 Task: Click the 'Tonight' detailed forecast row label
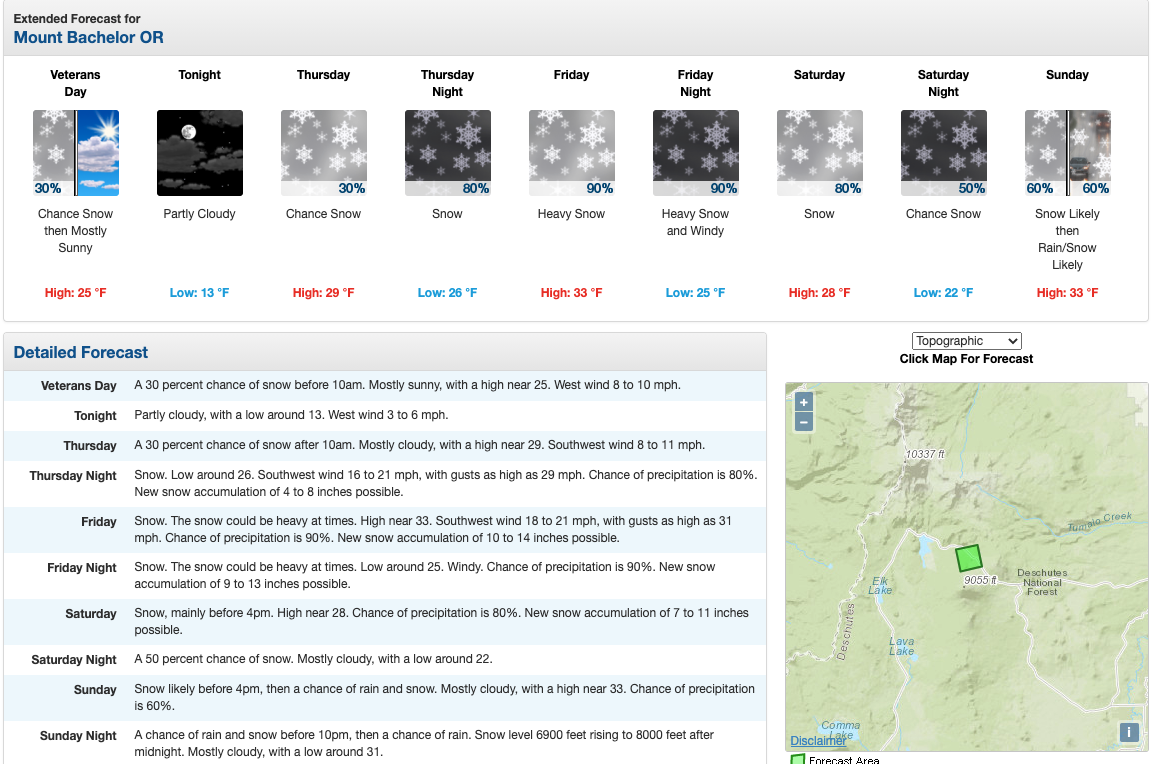point(95,416)
